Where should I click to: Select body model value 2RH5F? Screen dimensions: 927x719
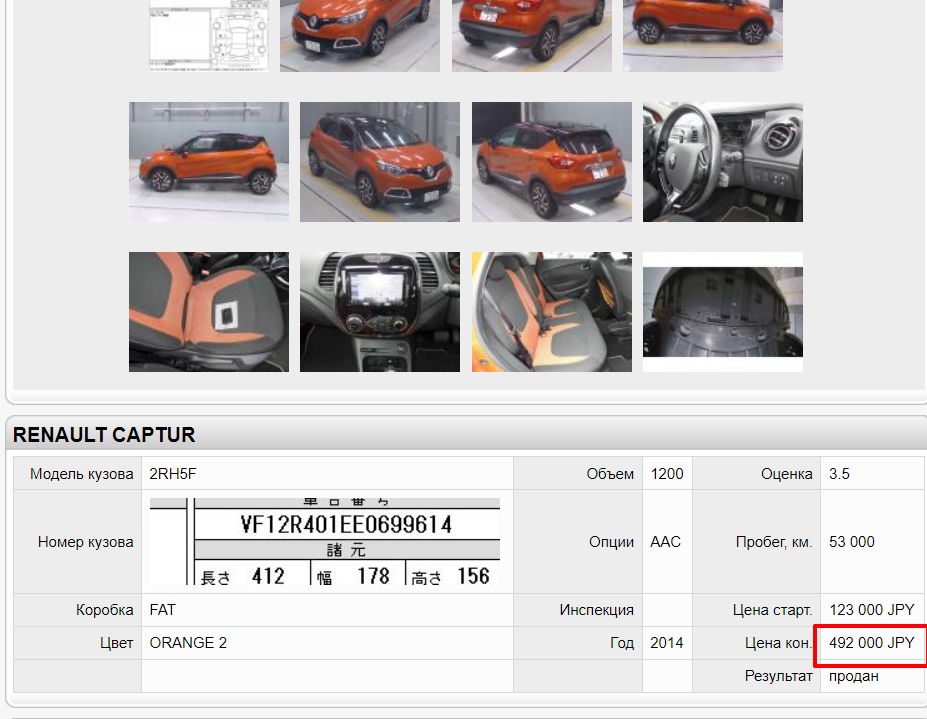(173, 474)
